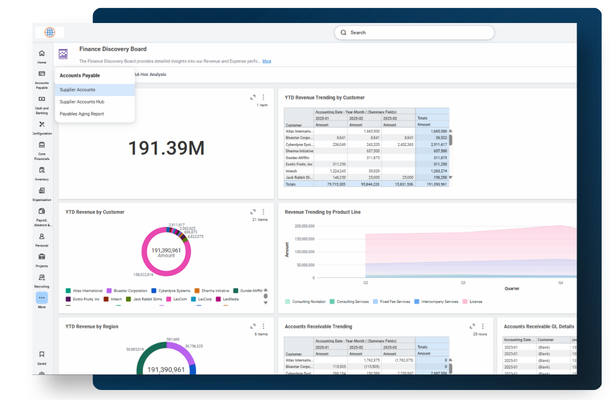Click the Search input field
The width and height of the screenshot is (610, 400).
[414, 33]
